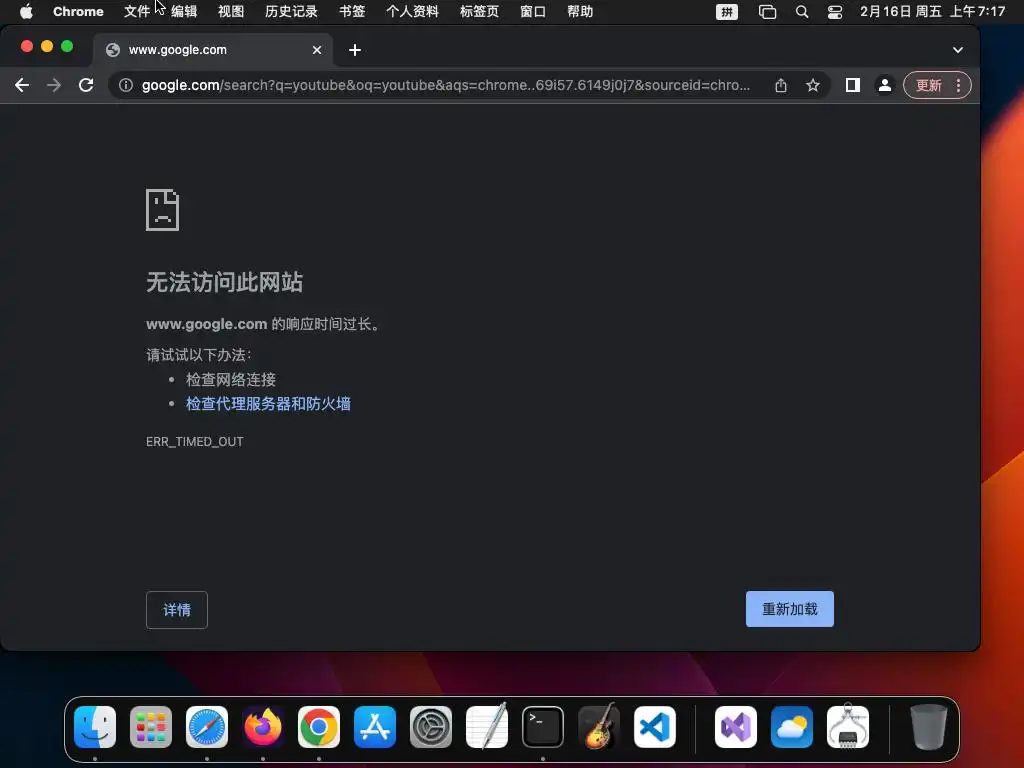The image size is (1024, 768).
Task: Click the 更新 update button
Action: coord(928,85)
